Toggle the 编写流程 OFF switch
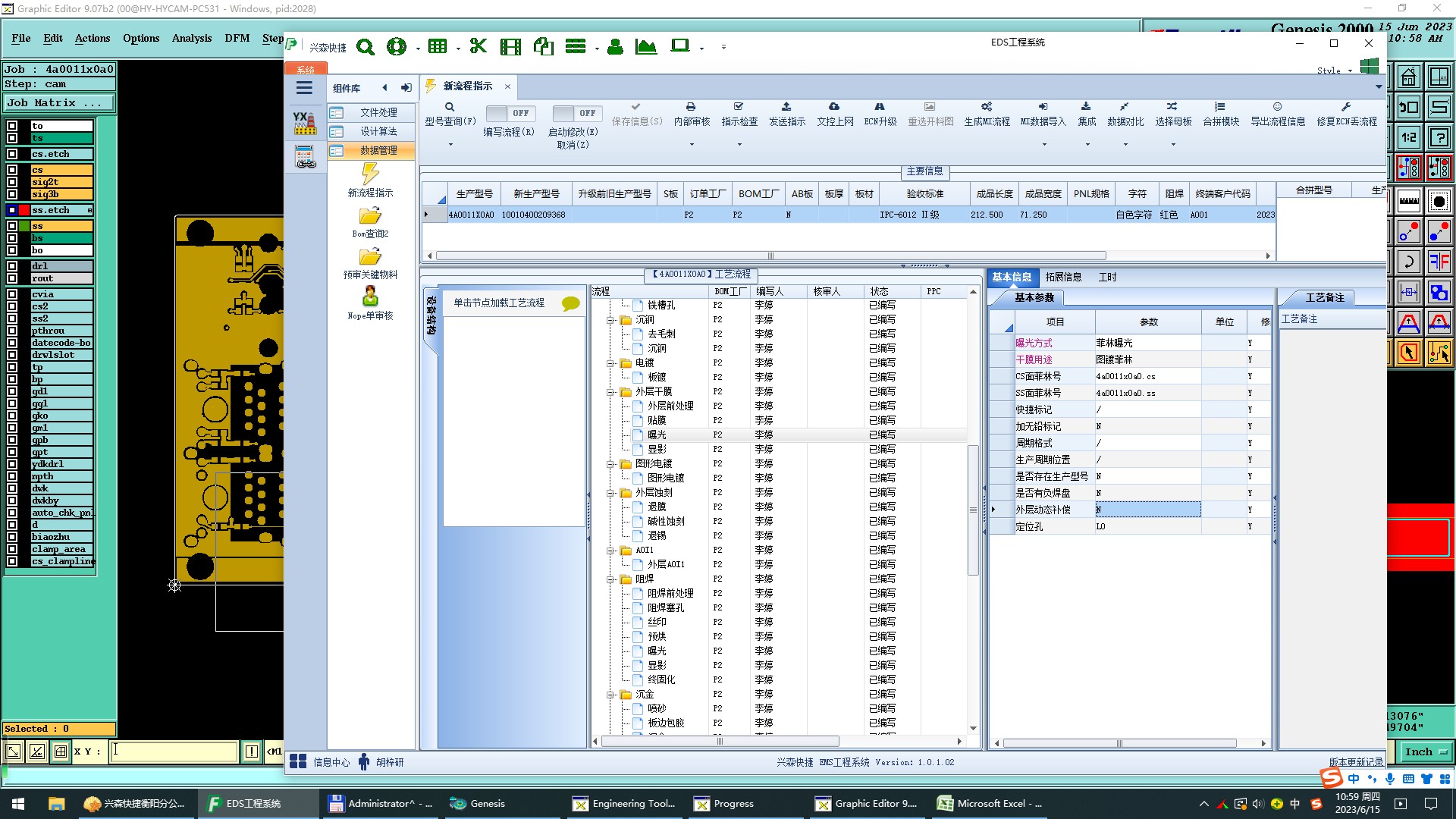The height and width of the screenshot is (819, 1456). click(510, 113)
